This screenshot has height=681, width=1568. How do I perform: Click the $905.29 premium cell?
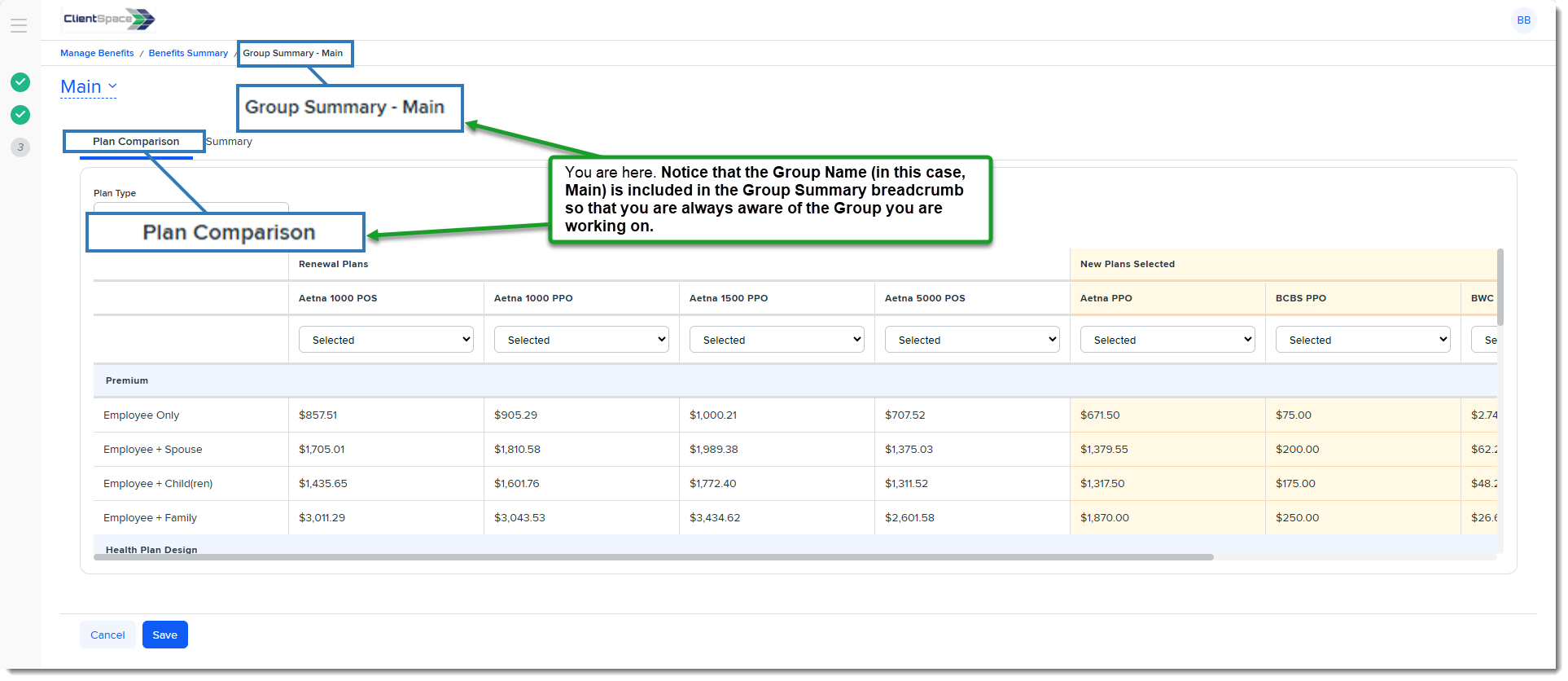coord(581,415)
